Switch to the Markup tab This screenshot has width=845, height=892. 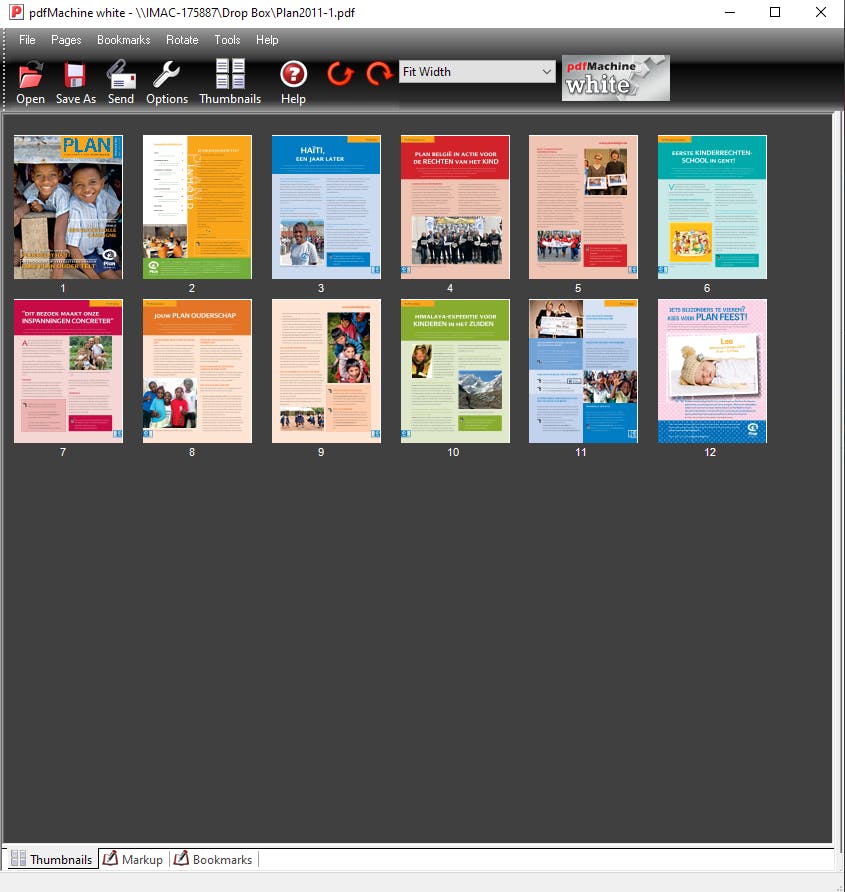click(x=132, y=859)
